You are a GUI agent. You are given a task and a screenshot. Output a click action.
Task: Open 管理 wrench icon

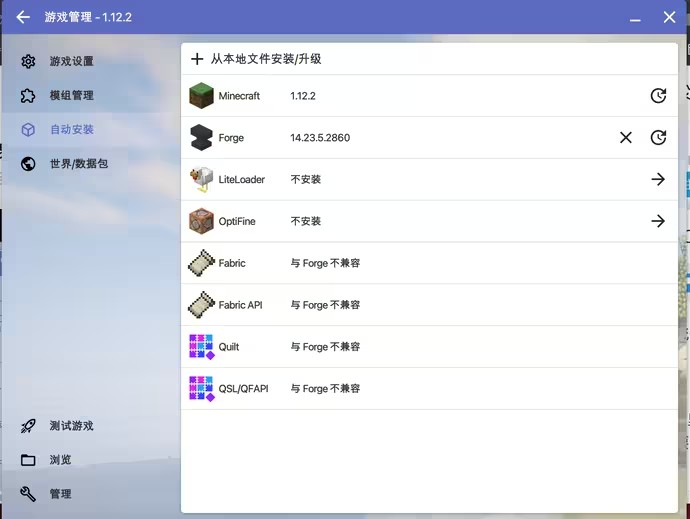tap(28, 494)
